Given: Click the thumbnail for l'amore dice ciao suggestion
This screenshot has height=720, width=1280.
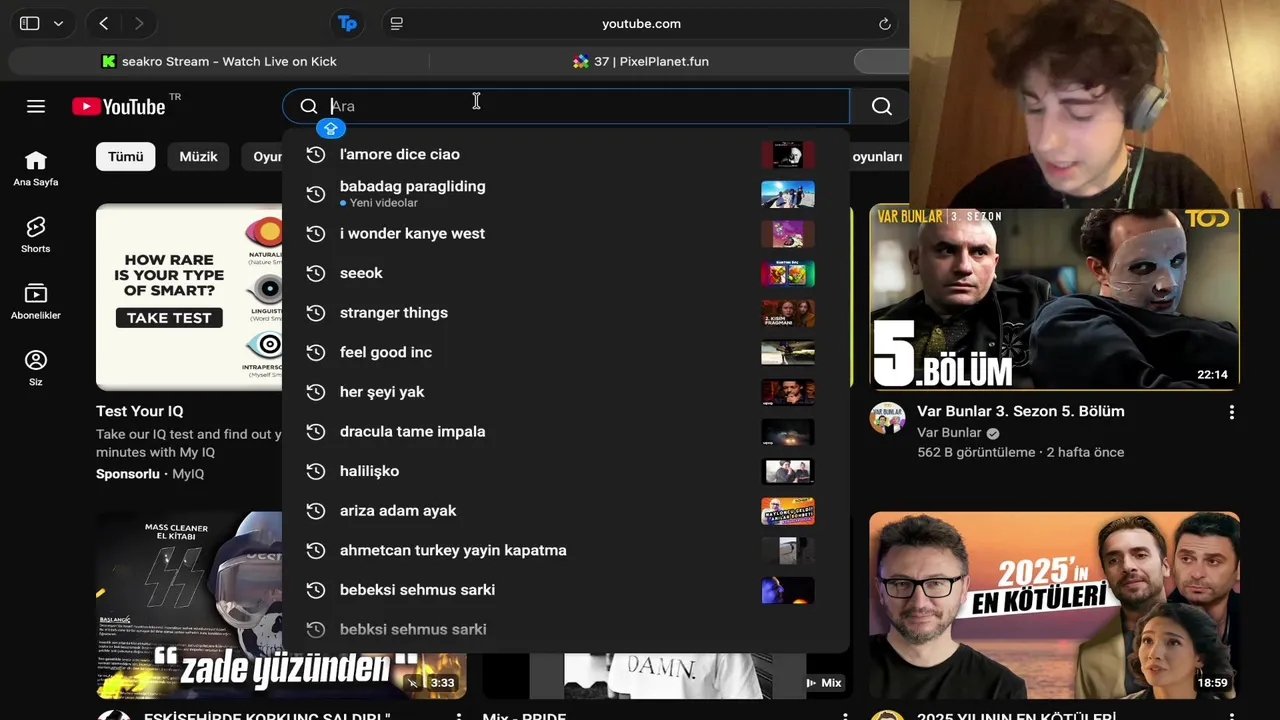Looking at the screenshot, I should tap(788, 154).
